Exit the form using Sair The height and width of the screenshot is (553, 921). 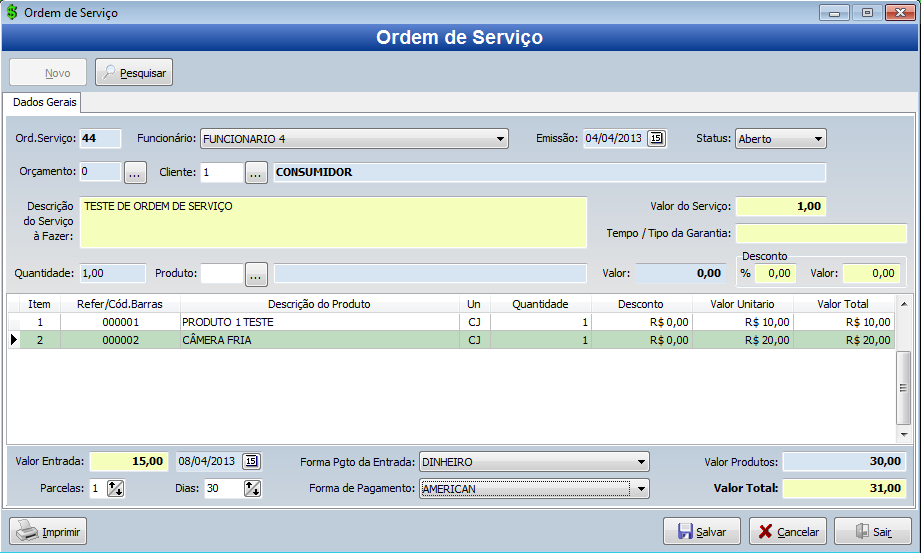[x=872, y=531]
